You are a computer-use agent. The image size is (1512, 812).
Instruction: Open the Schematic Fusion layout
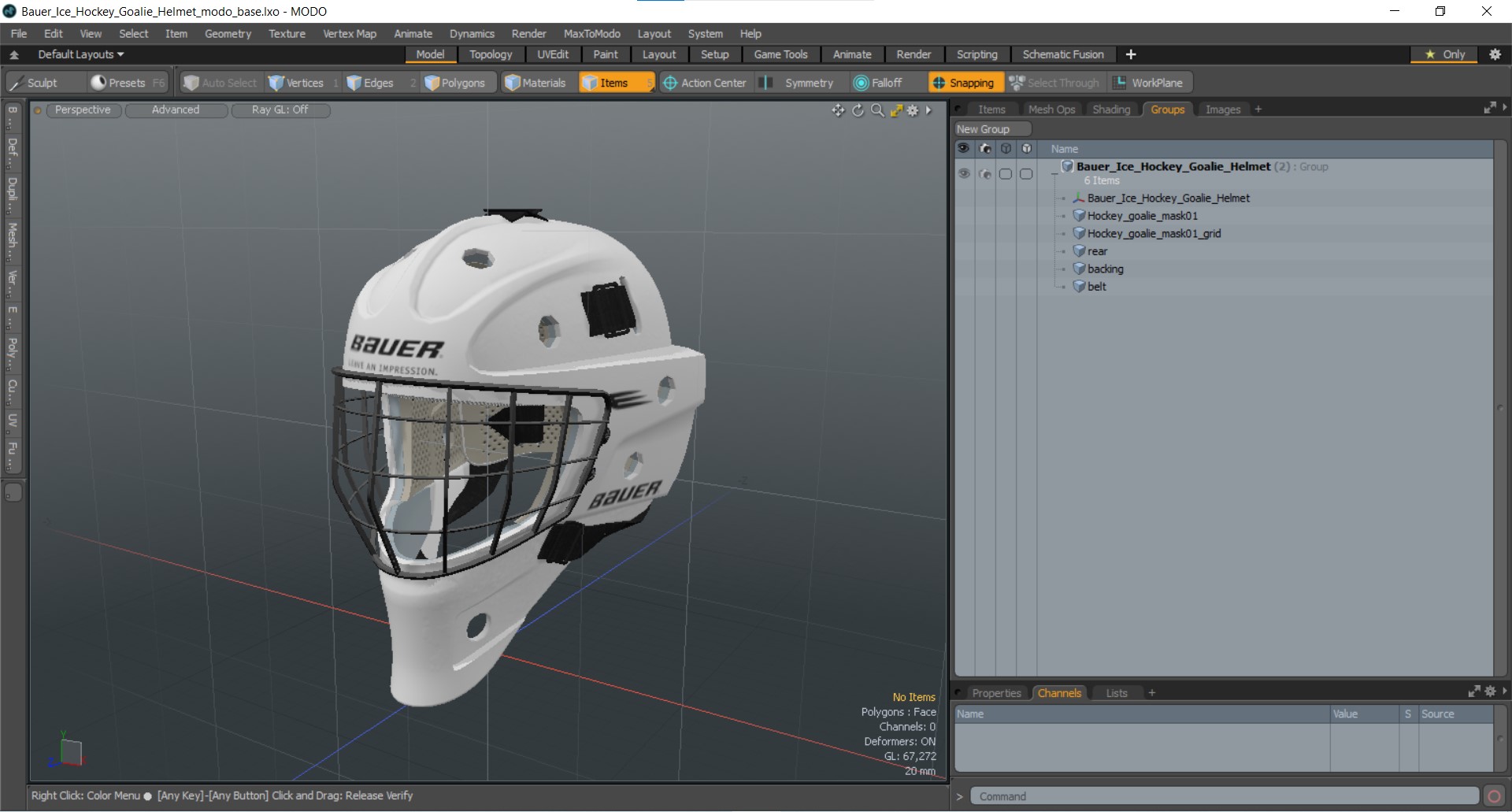click(1063, 54)
